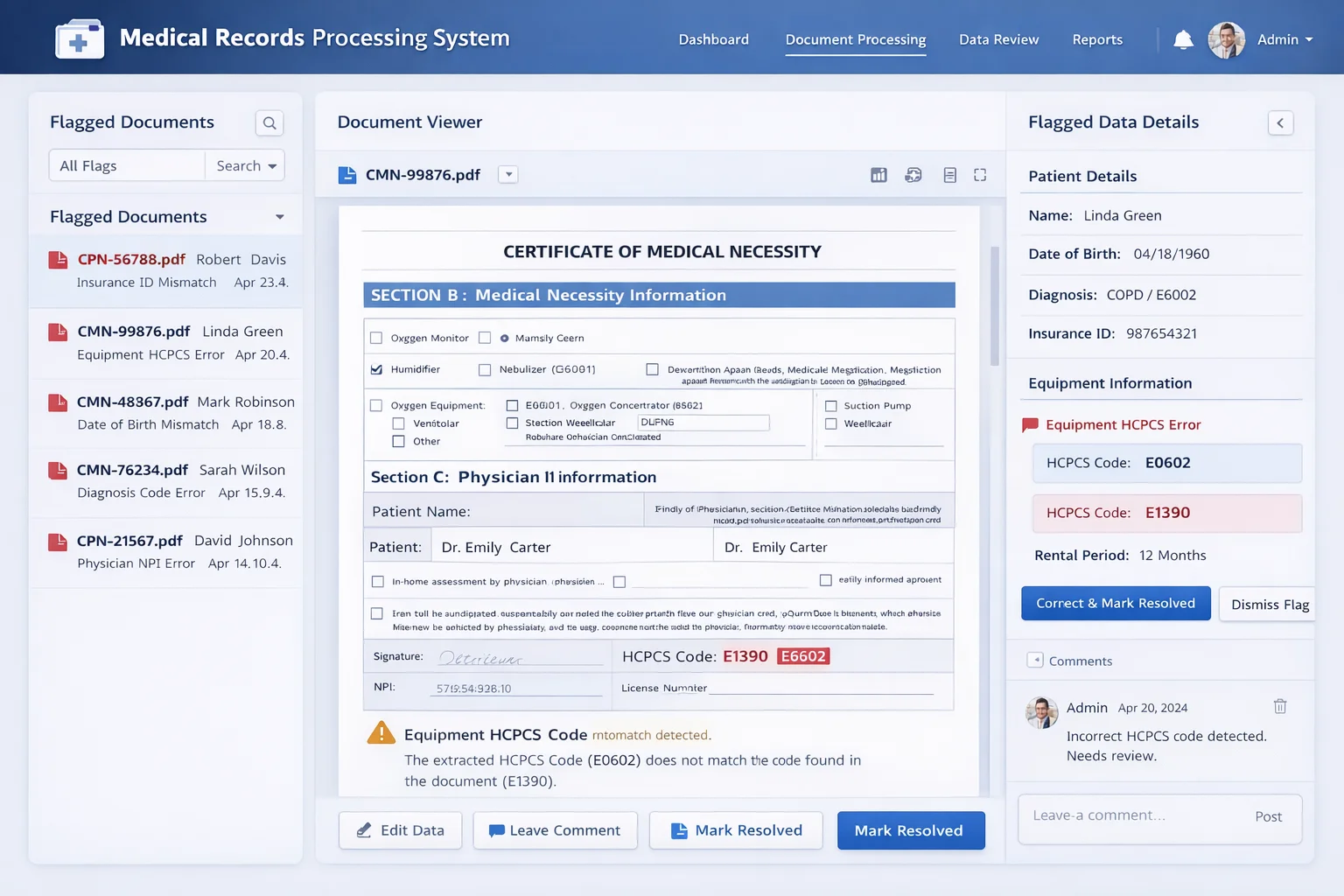
Task: Click the page view icon in viewer toolbar
Action: tap(950, 175)
